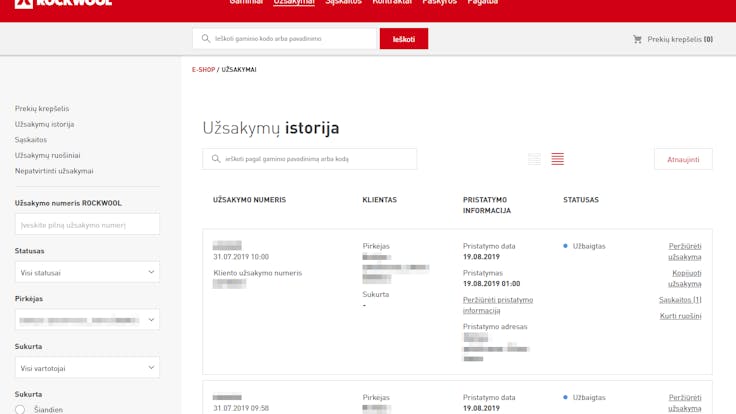736x414 pixels.
Task: Open the Užsakymai menu item
Action: pyautogui.click(x=294, y=2)
